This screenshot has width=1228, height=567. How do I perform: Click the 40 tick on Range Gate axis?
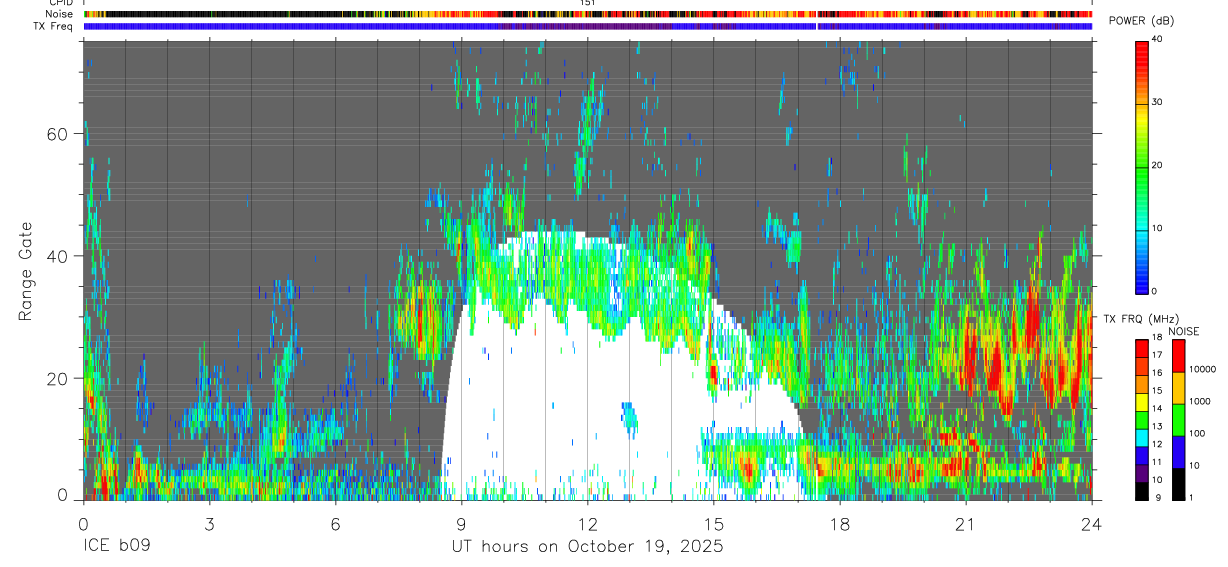pyautogui.click(x=60, y=256)
